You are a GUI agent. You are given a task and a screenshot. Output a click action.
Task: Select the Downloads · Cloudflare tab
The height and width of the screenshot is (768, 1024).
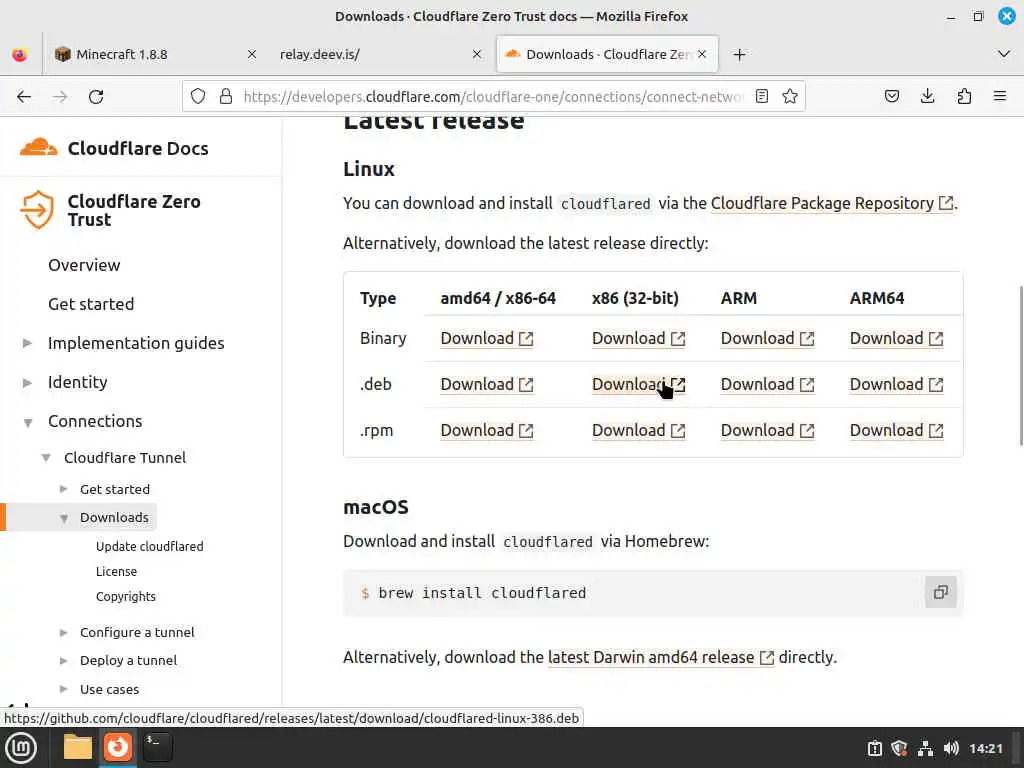pos(607,54)
